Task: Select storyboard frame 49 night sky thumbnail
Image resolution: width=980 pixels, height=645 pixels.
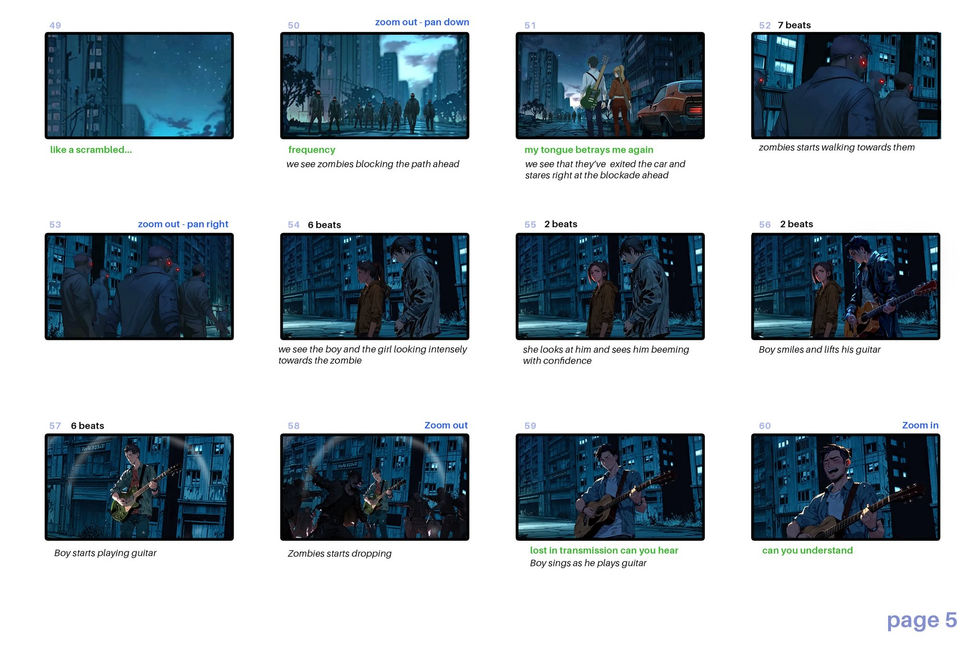Action: click(139, 86)
